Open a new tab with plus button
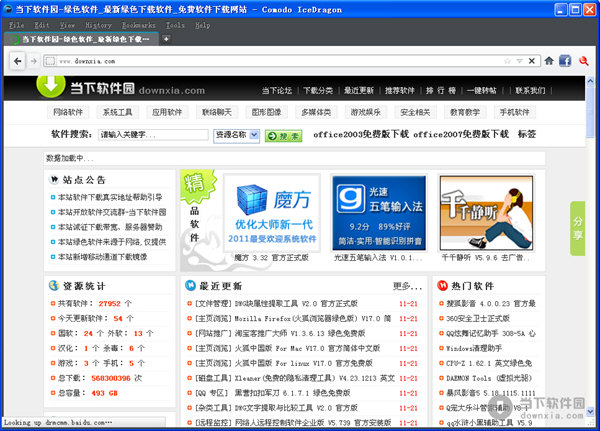The height and width of the screenshot is (431, 600). point(167,39)
